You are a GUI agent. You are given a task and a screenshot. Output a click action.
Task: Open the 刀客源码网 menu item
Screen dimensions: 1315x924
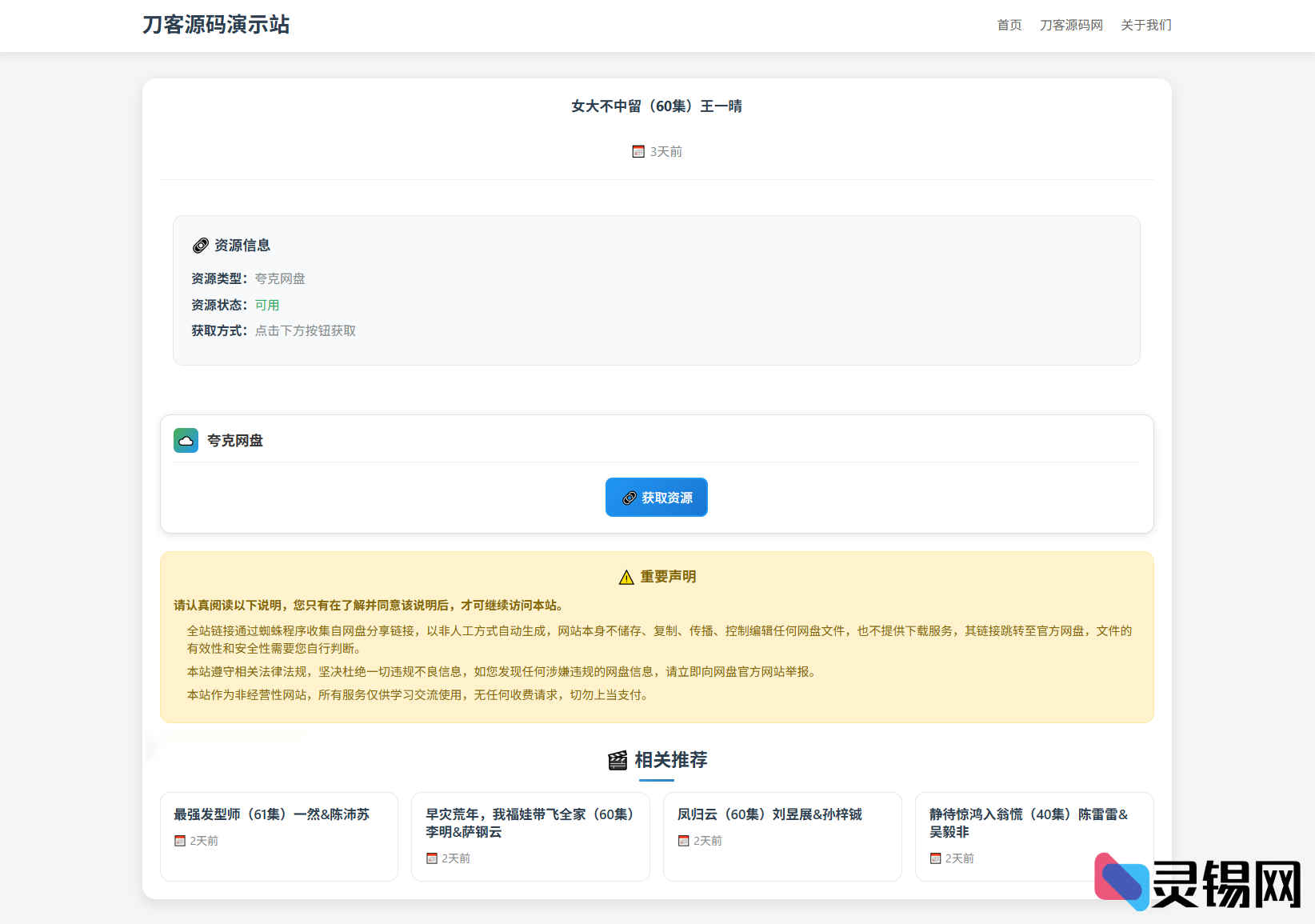(x=1071, y=25)
